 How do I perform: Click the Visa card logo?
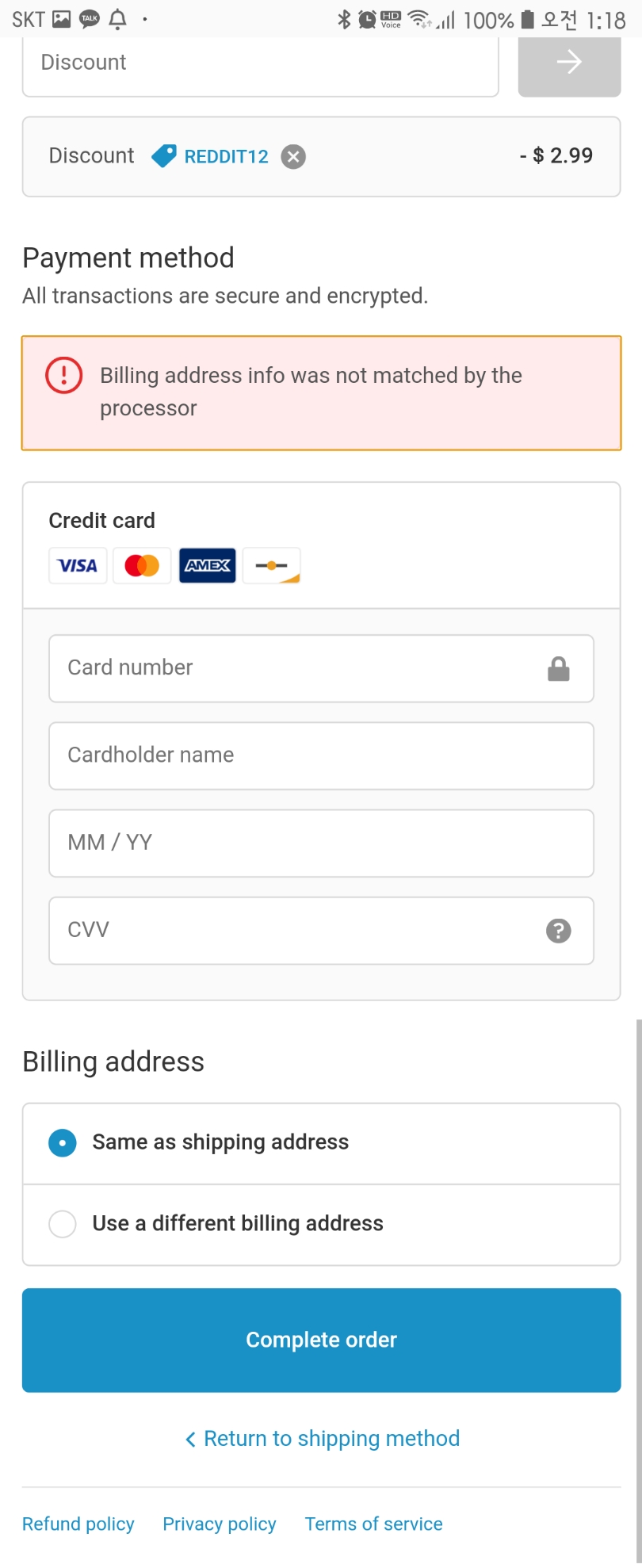(78, 565)
